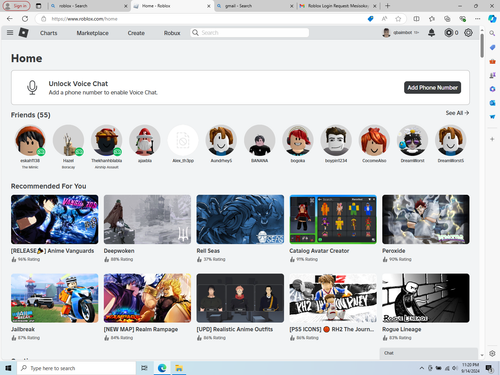500x375 pixels.
Task: Add an app to Edge sidebar with plus
Action: coord(492,139)
